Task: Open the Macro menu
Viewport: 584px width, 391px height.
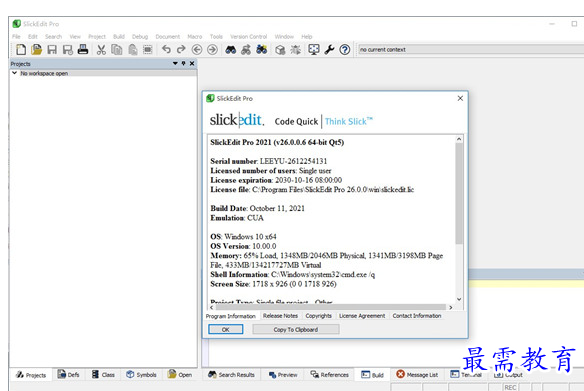Action: tap(194, 36)
